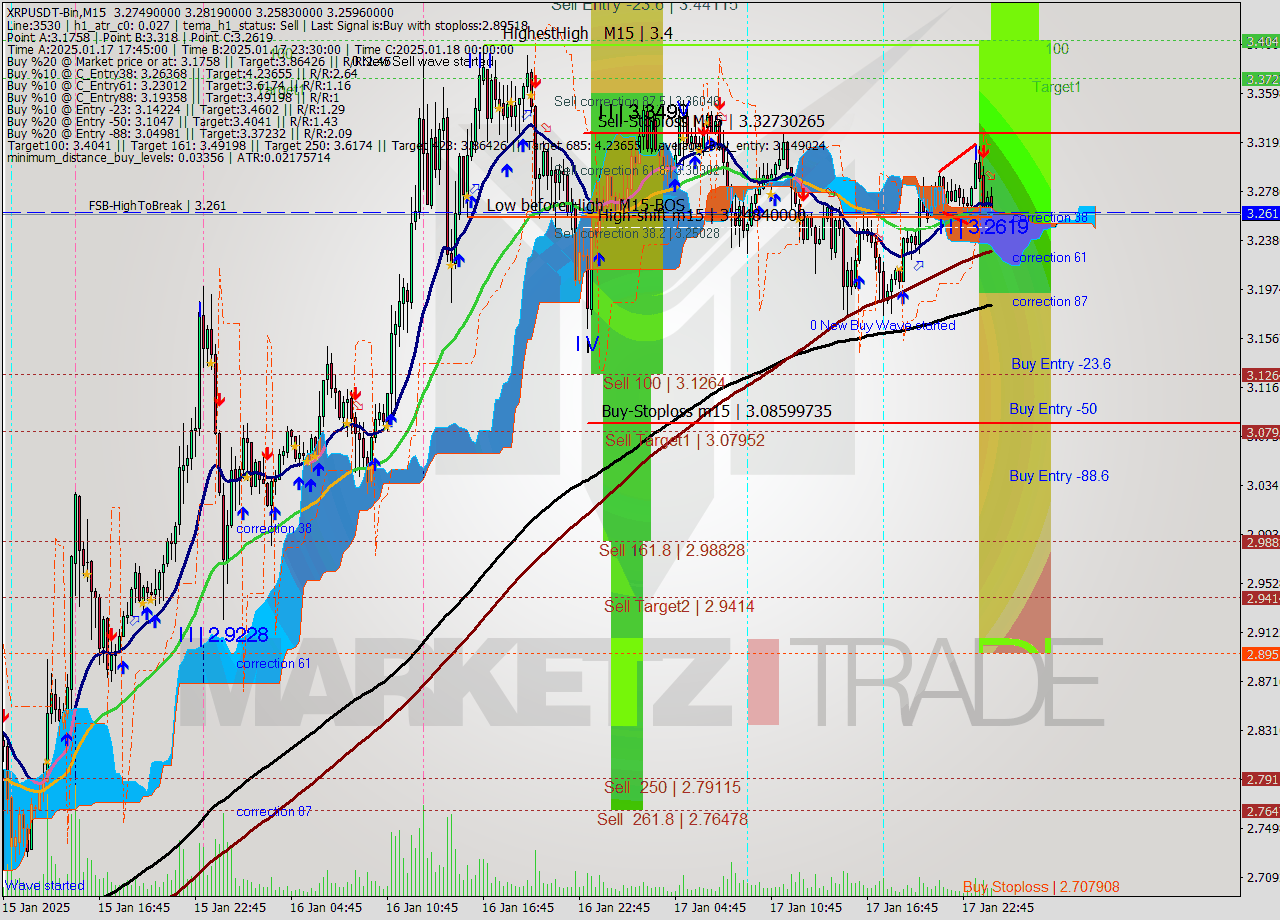Select the 15 Jan 2025 date label
The height and width of the screenshot is (920, 1280).
38,908
